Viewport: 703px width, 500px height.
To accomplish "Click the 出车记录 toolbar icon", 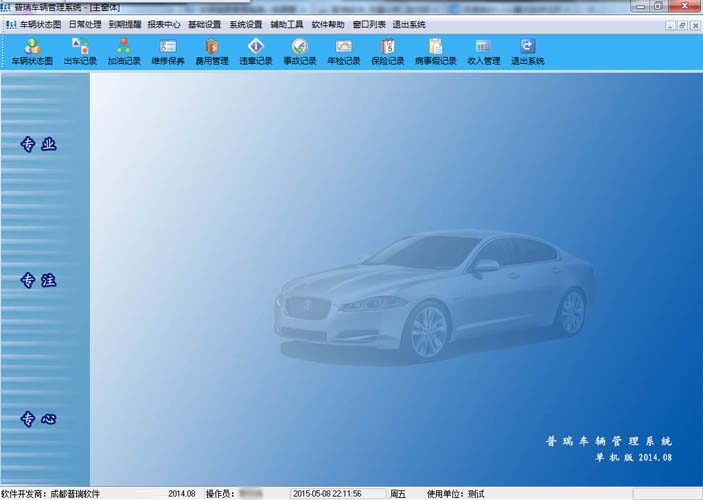I will click(79, 51).
